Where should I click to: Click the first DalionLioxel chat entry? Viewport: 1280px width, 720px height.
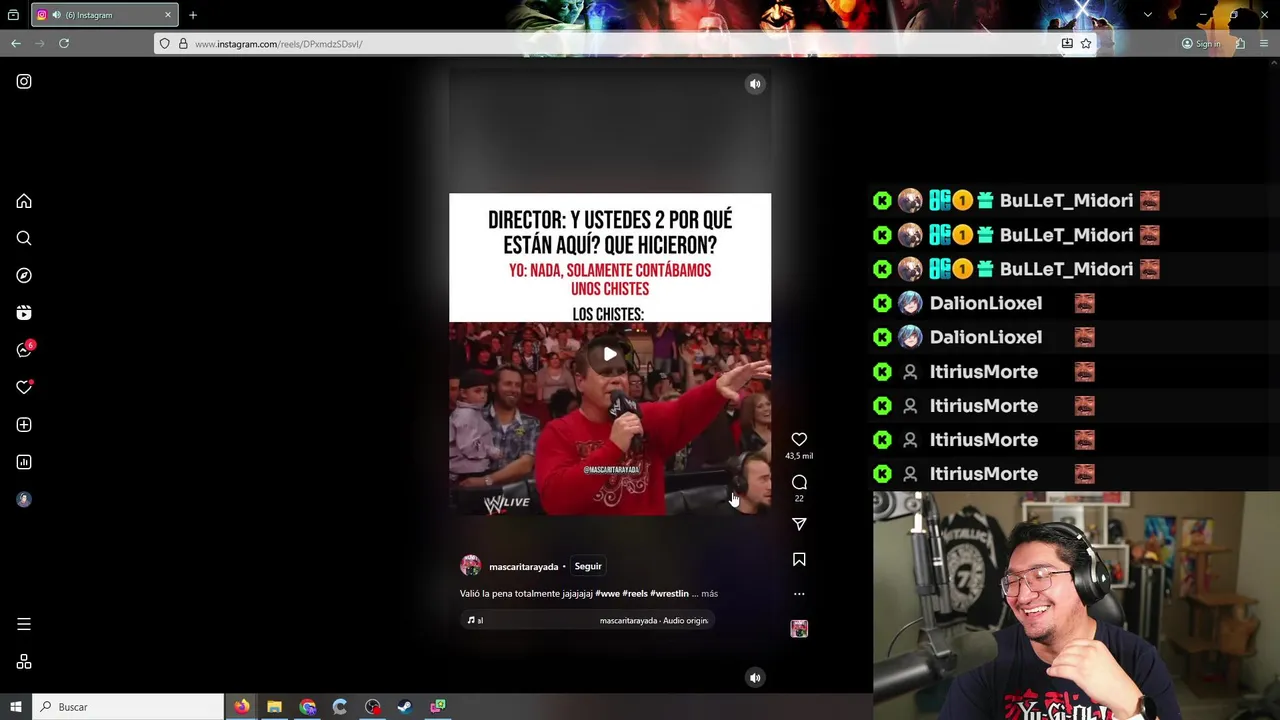[x=984, y=303]
